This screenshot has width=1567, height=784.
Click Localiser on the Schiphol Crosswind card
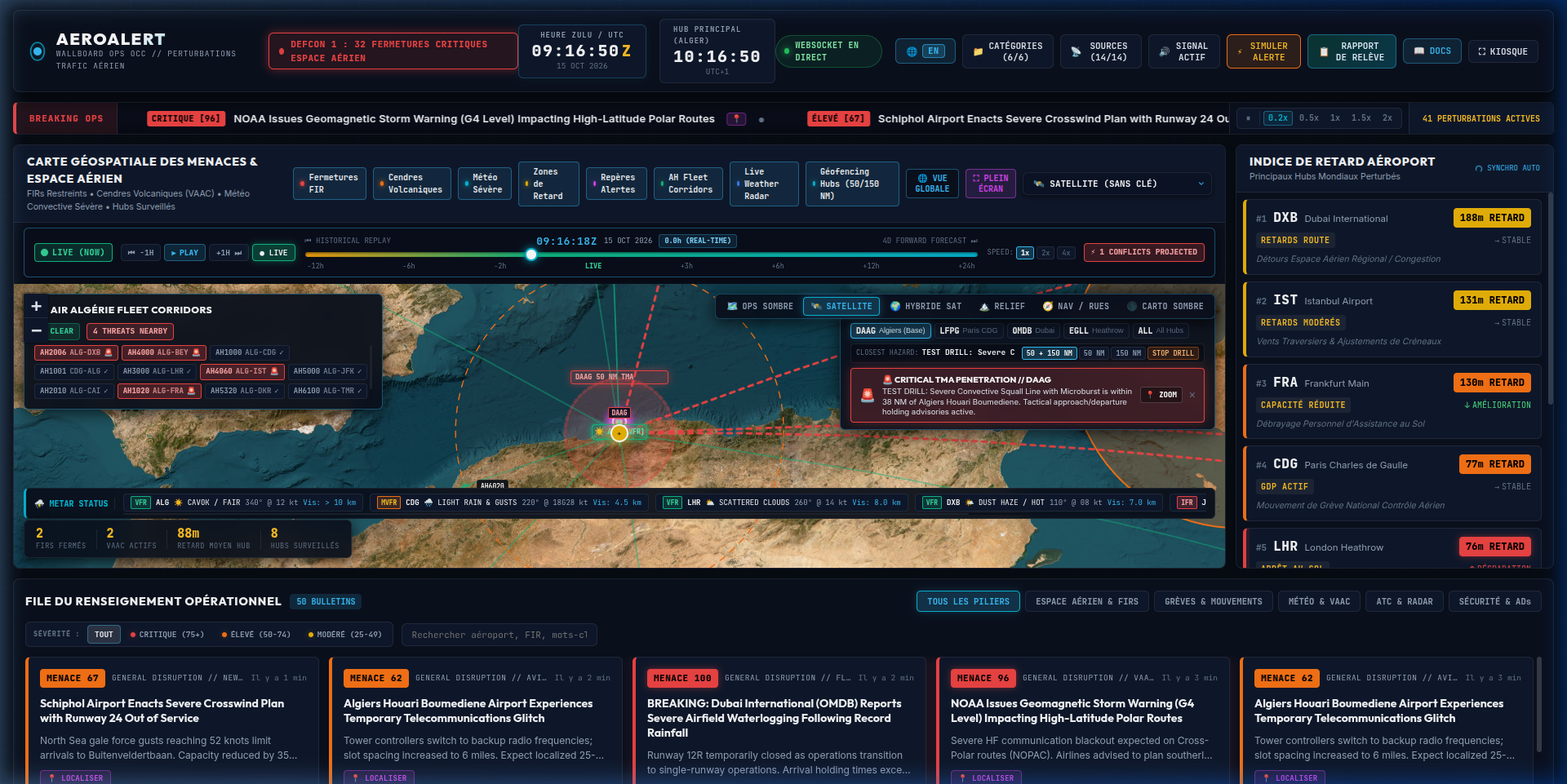coord(76,777)
